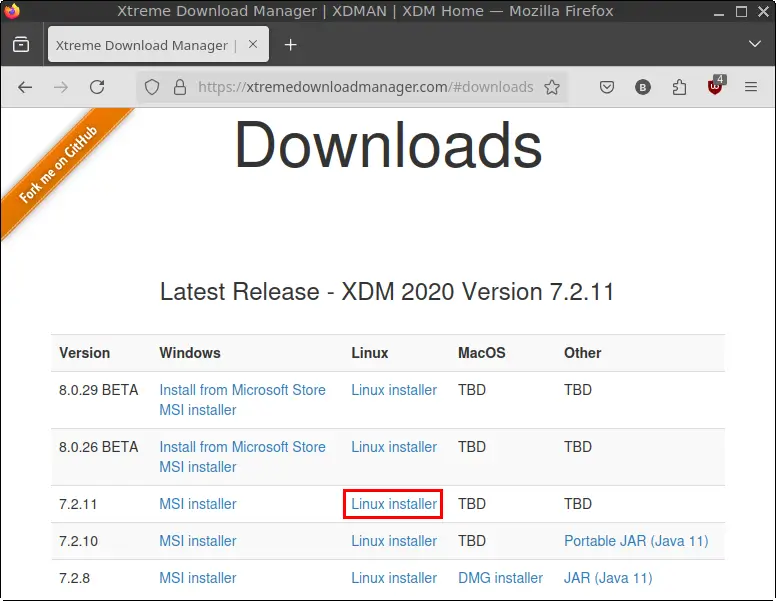The width and height of the screenshot is (776, 601).
Task: Open a new tab with plus button
Action: click(x=291, y=45)
